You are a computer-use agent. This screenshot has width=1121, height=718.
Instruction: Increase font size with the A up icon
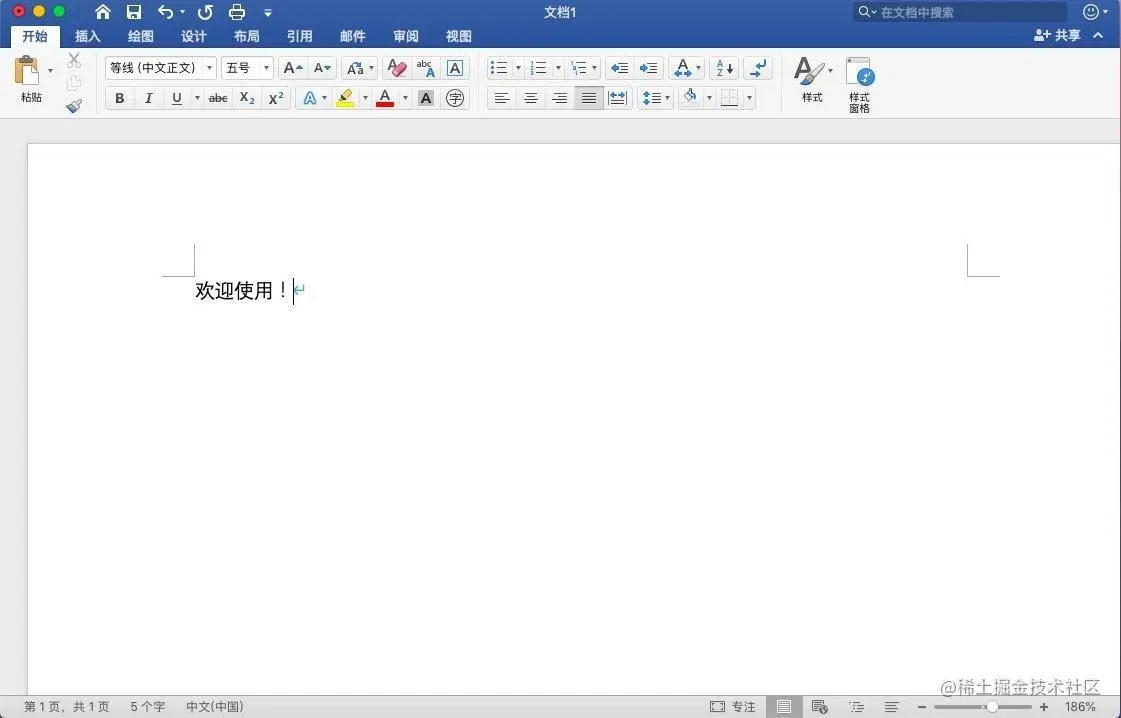293,68
